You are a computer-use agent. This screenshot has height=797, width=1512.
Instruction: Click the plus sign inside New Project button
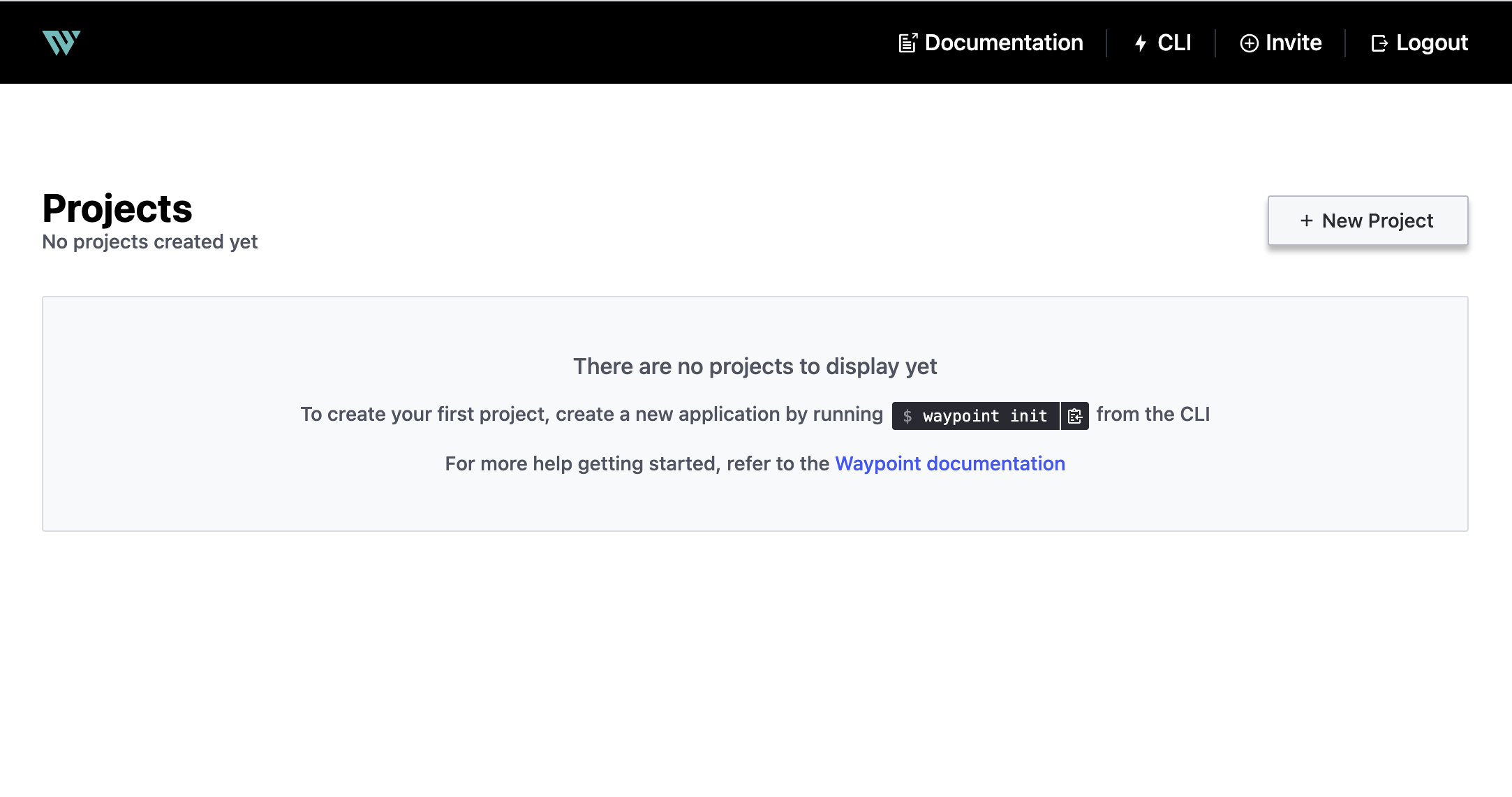point(1305,221)
